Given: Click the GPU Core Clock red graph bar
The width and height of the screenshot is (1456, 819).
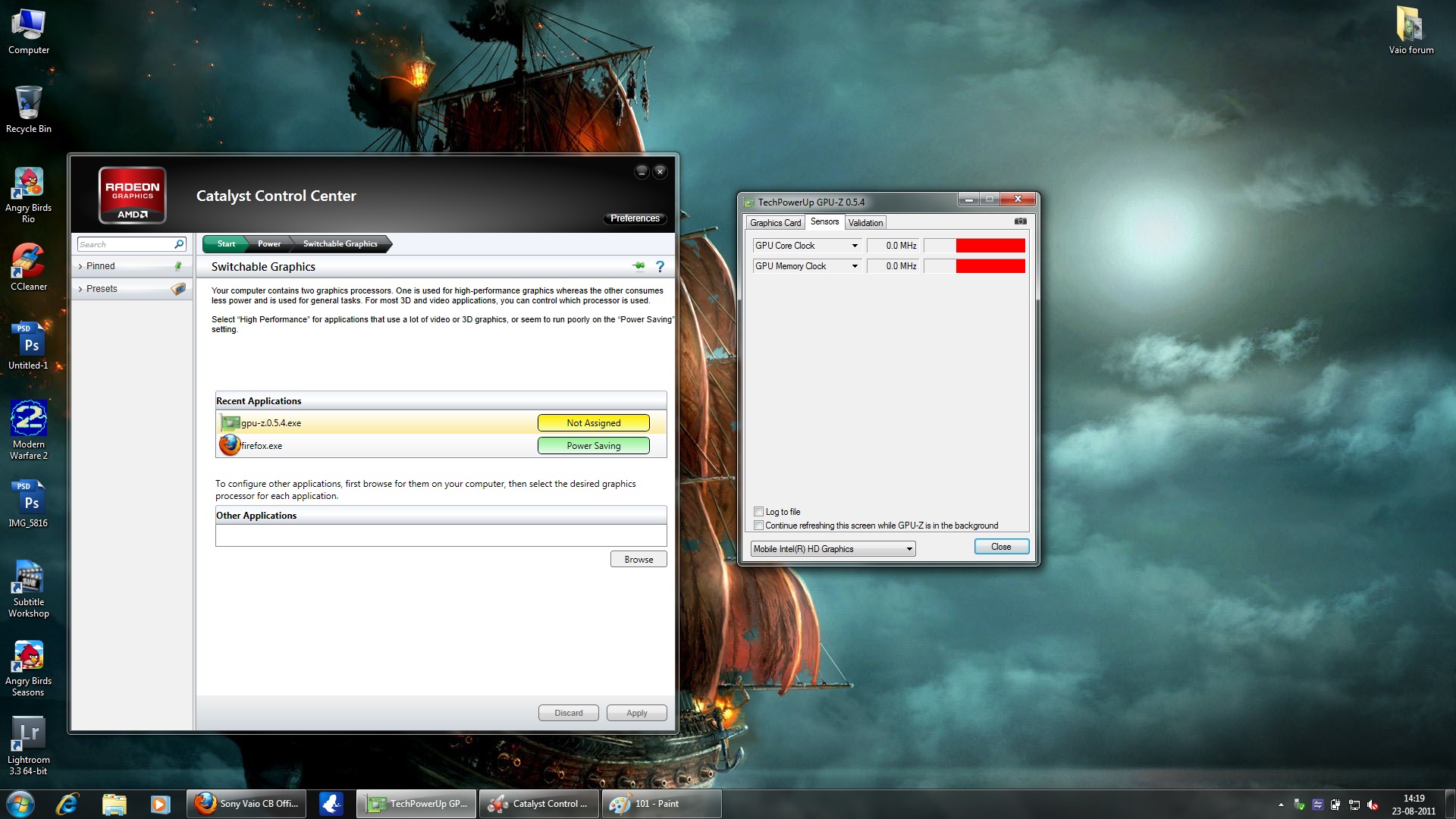Looking at the screenshot, I should [x=990, y=246].
